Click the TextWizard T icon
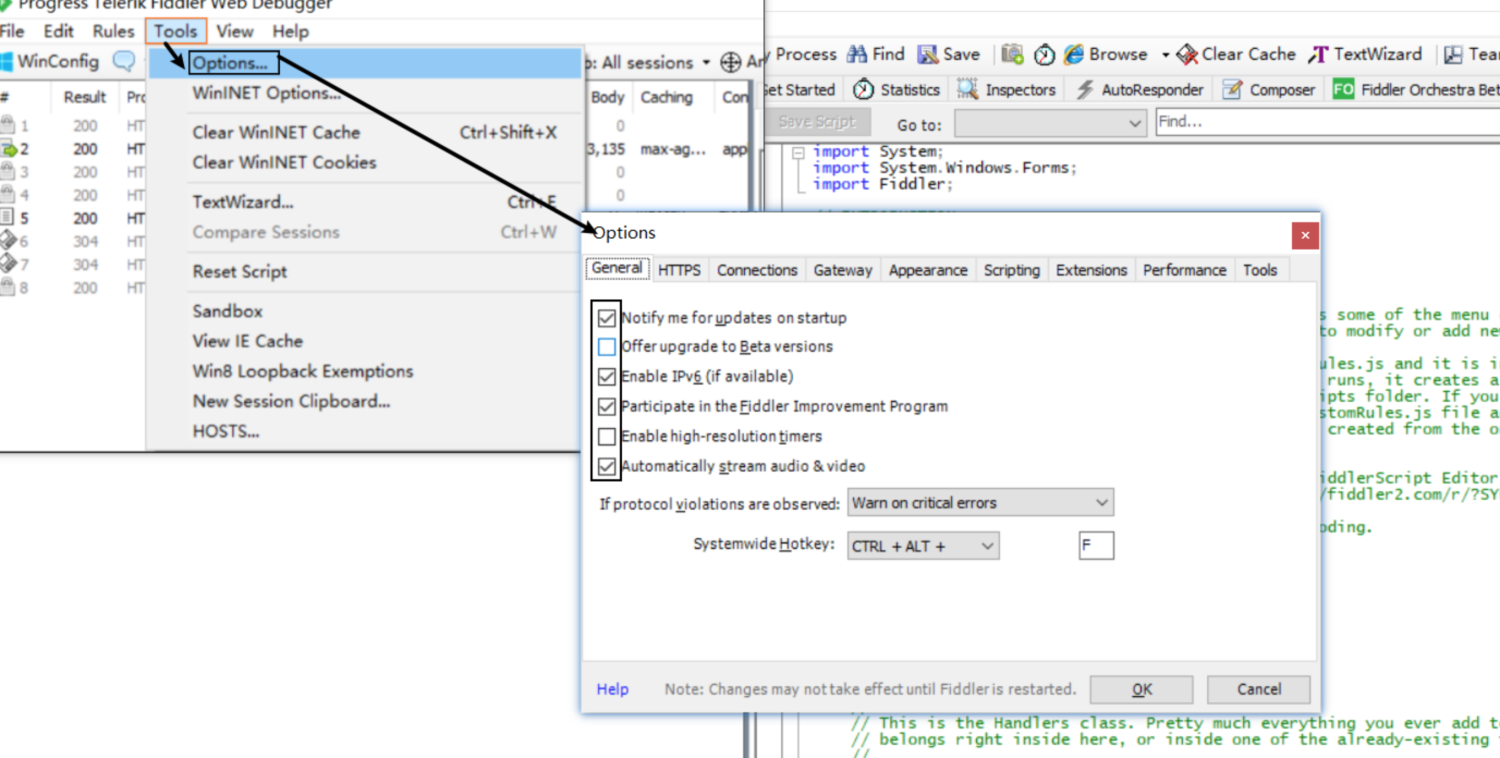 [x=1319, y=55]
